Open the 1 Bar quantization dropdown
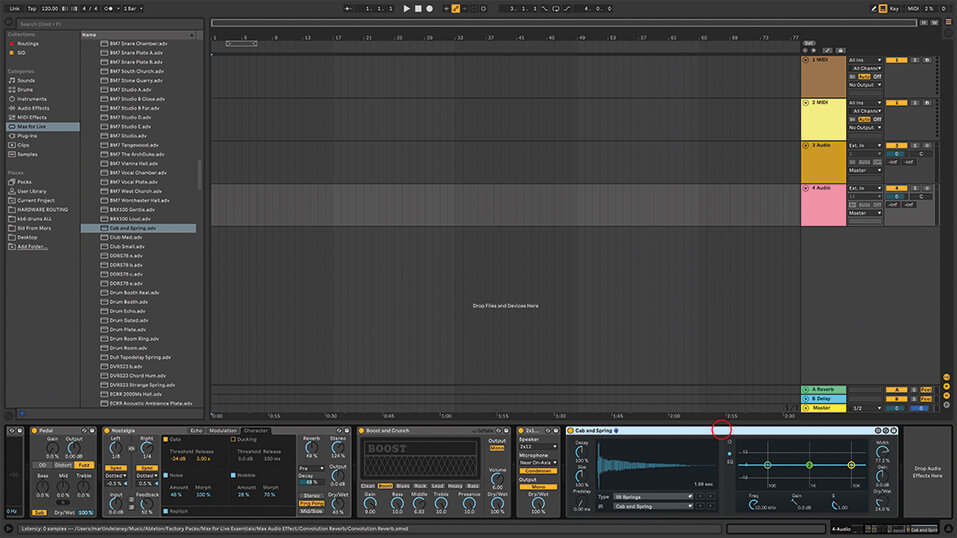 (133, 9)
